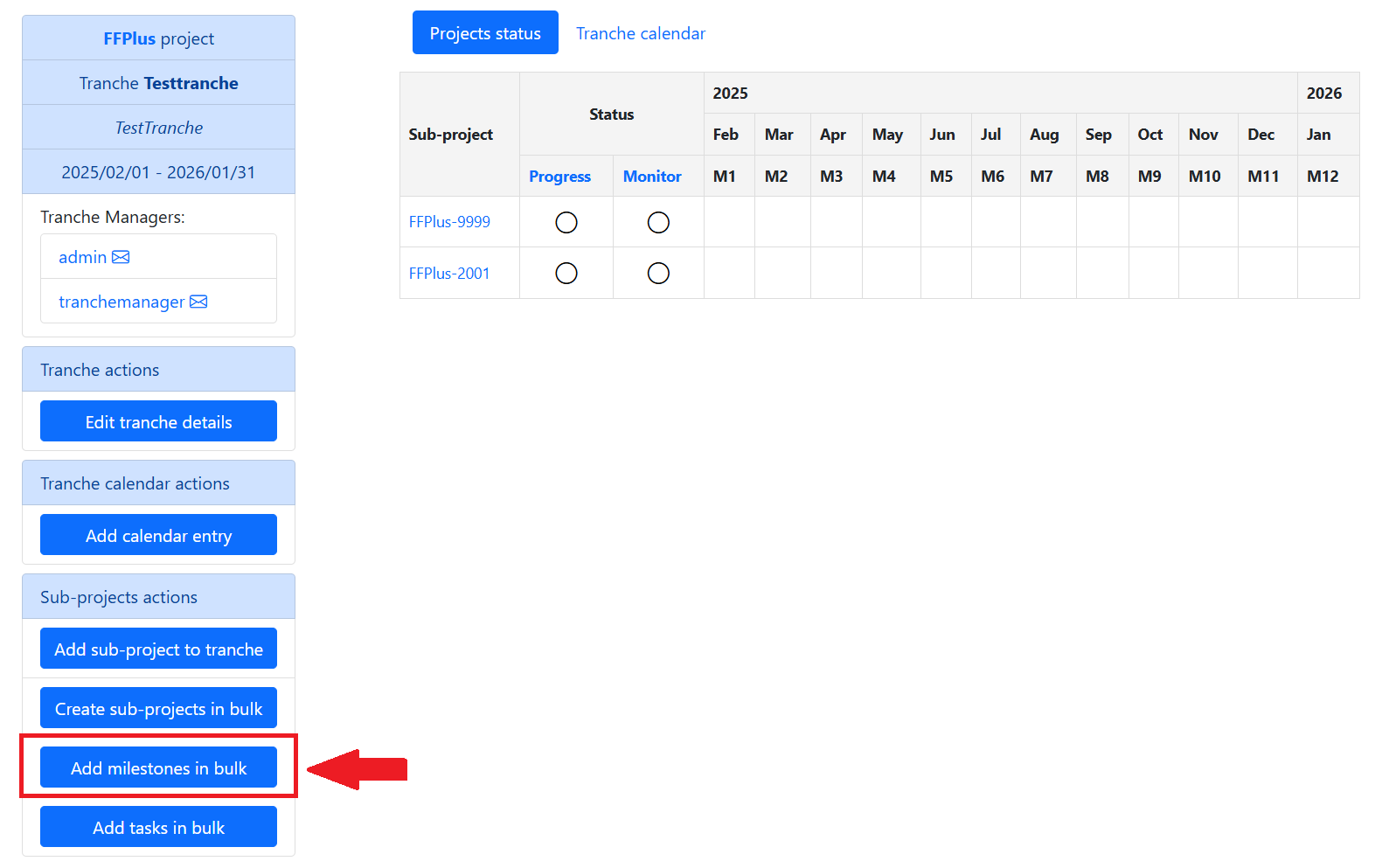The image size is (1396, 868).
Task: Click the Progress status circle for FFPlus-9999
Action: point(566,222)
